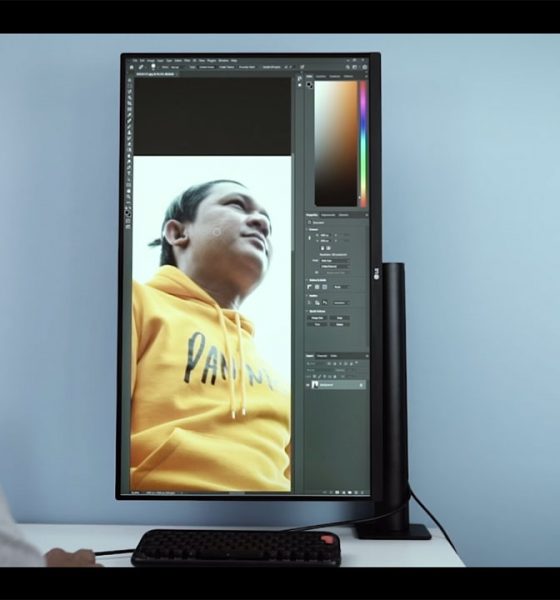This screenshot has width=560, height=600.
Task: Click the ruler corner icon in Properties
Action: click(x=309, y=287)
